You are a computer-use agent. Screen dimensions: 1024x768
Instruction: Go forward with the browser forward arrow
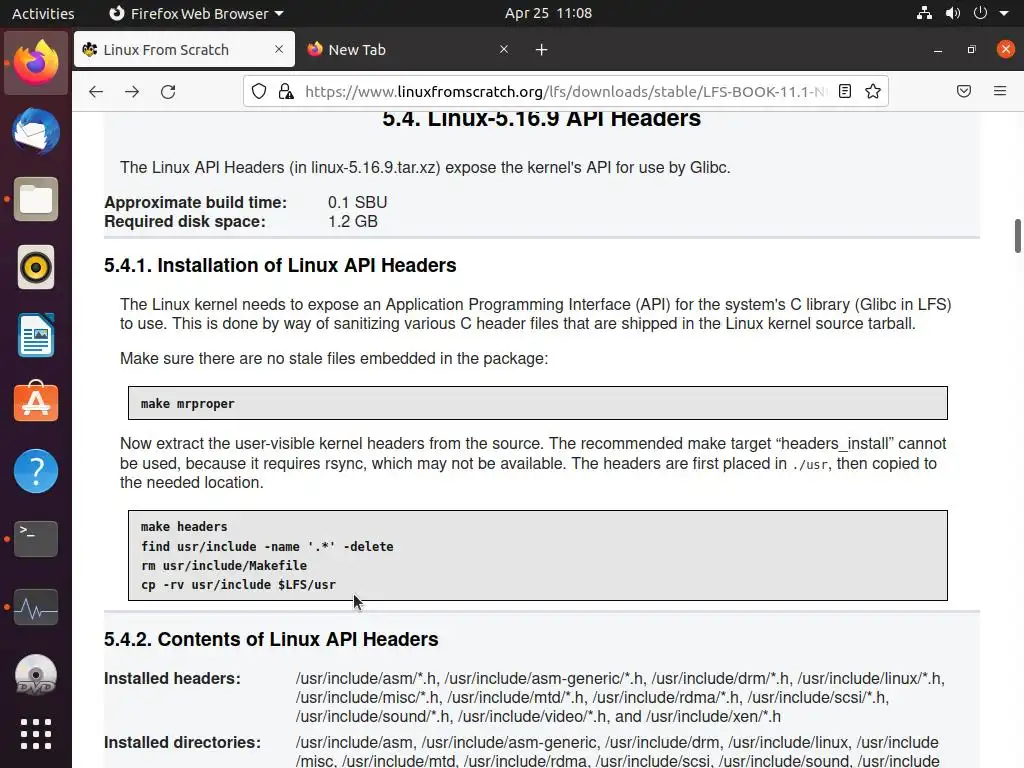(x=132, y=91)
